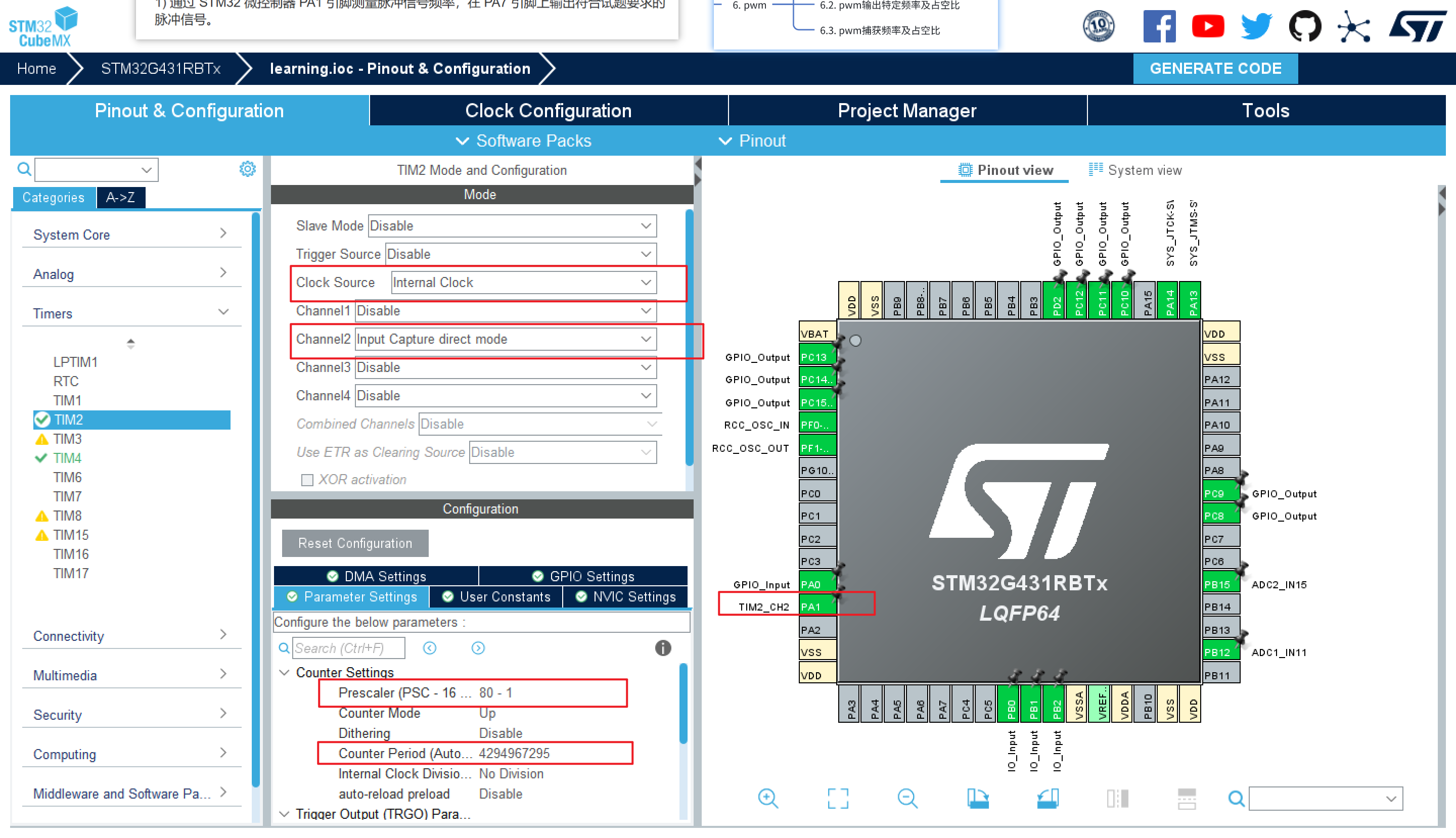Select TIM3 in the timers list
The height and width of the screenshot is (838, 1456).
tap(67, 439)
